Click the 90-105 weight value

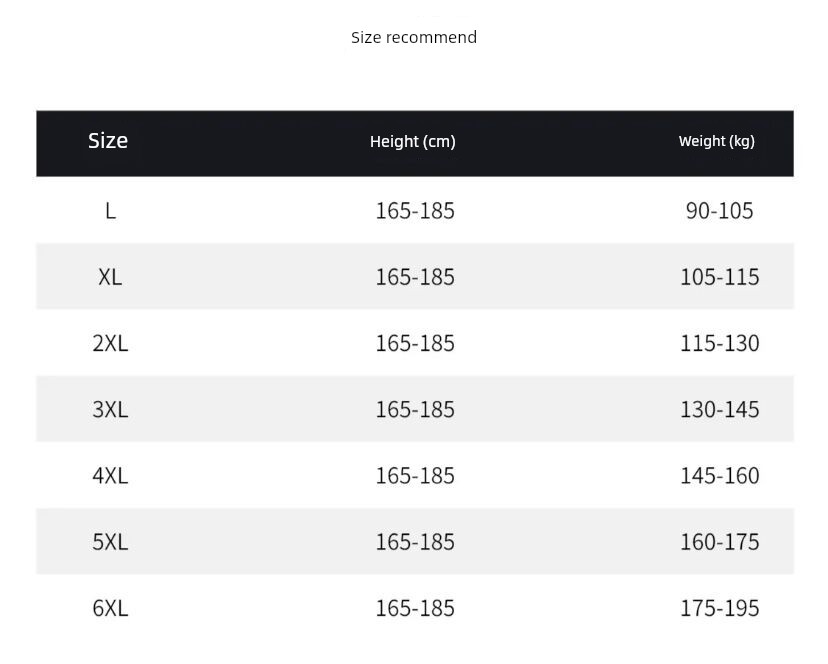[720, 211]
